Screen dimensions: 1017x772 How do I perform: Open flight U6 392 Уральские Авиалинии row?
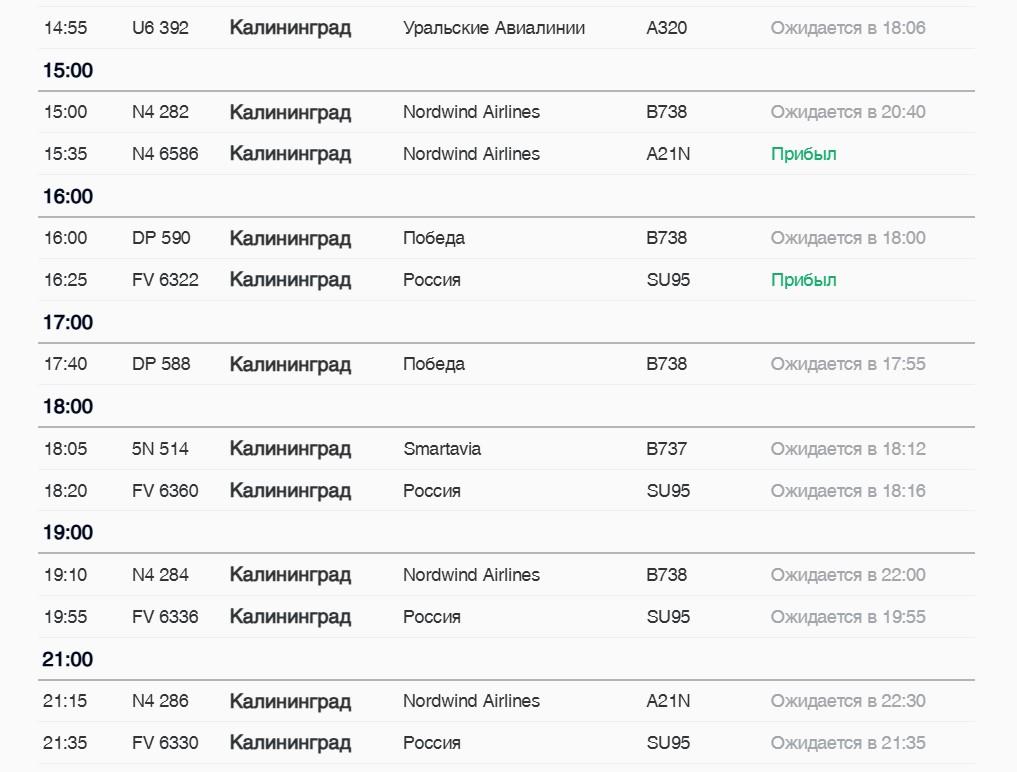pos(506,28)
